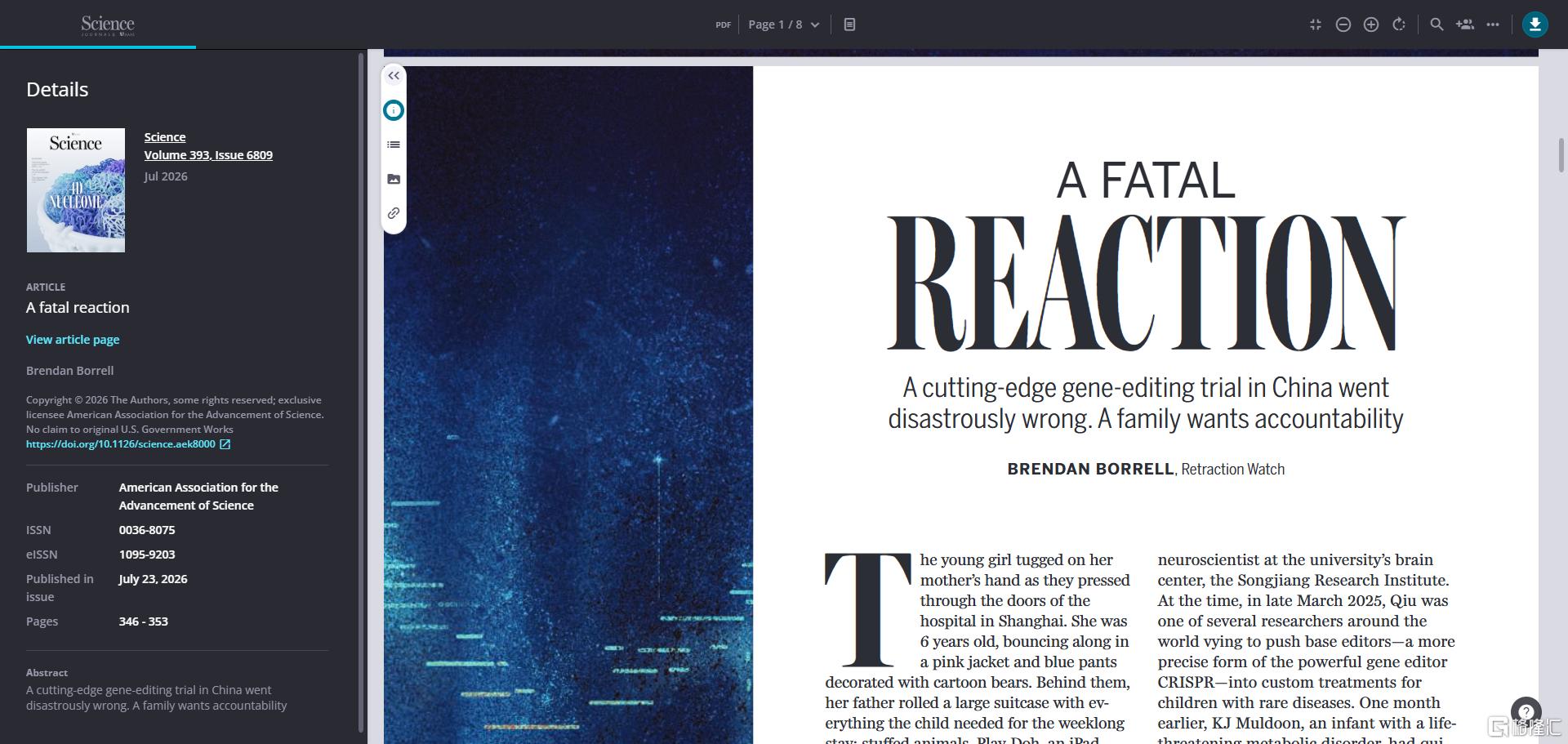Image resolution: width=1568 pixels, height=744 pixels.
Task: Rotate the PDF page clockwise
Action: click(1399, 25)
